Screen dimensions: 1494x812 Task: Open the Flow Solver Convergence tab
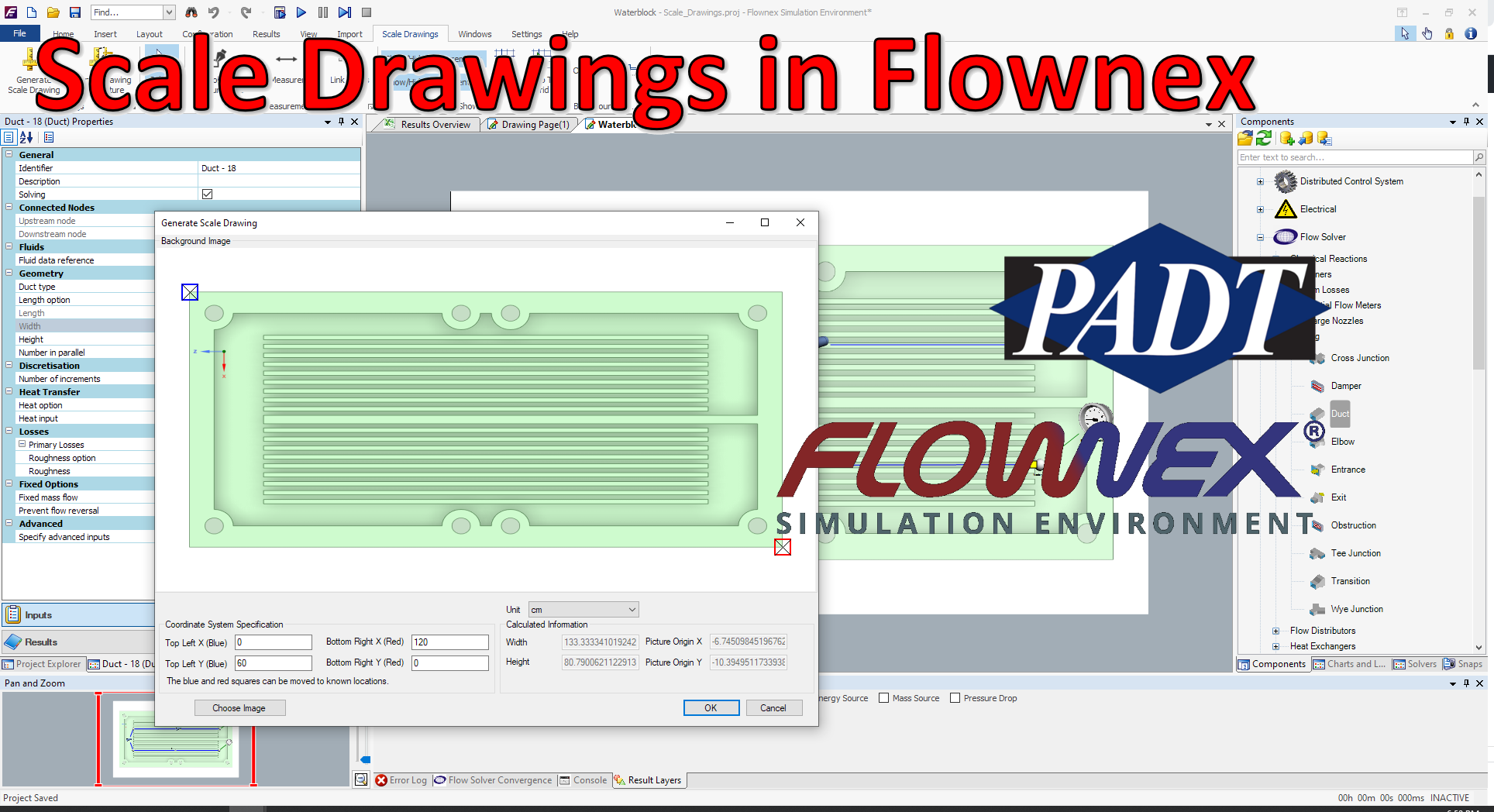(x=493, y=780)
